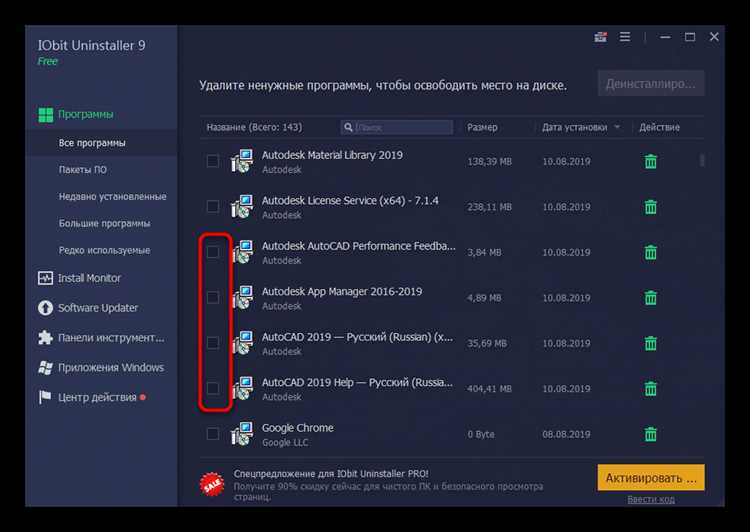The width and height of the screenshot is (750, 532).
Task: Open Панели инструмент... section
Action: [x=111, y=338]
